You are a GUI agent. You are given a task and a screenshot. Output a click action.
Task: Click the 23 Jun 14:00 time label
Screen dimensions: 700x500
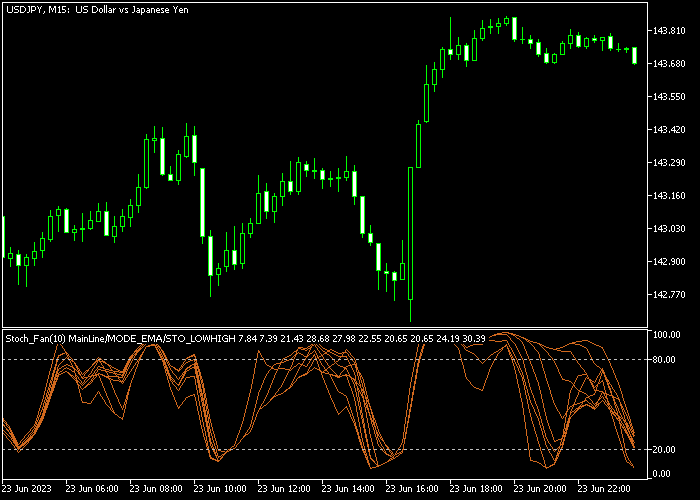[348, 489]
